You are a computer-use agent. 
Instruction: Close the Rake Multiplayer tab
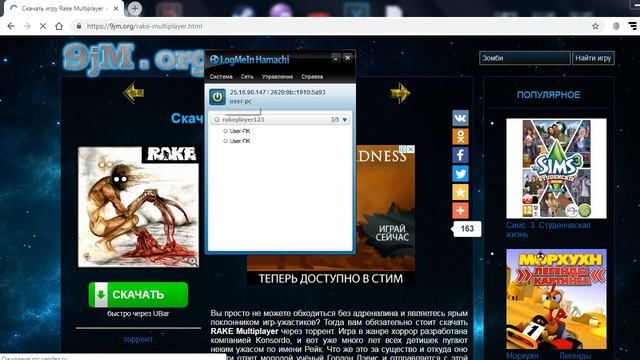[116, 8]
